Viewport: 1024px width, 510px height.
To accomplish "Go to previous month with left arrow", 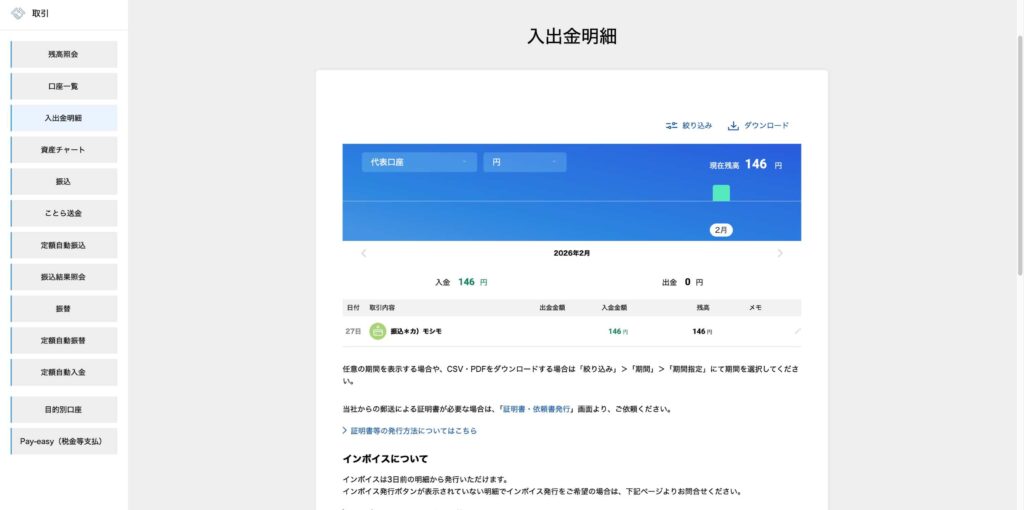I will point(363,253).
